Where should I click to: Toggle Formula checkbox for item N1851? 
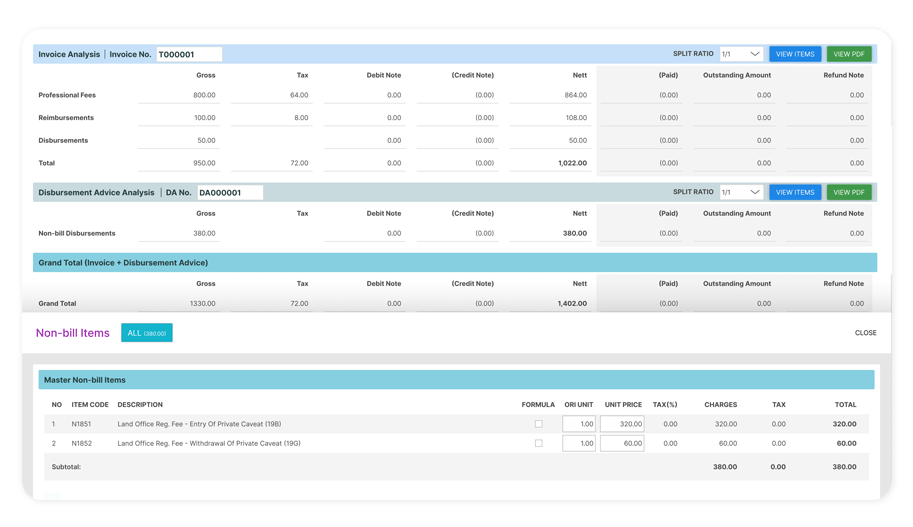[538, 424]
